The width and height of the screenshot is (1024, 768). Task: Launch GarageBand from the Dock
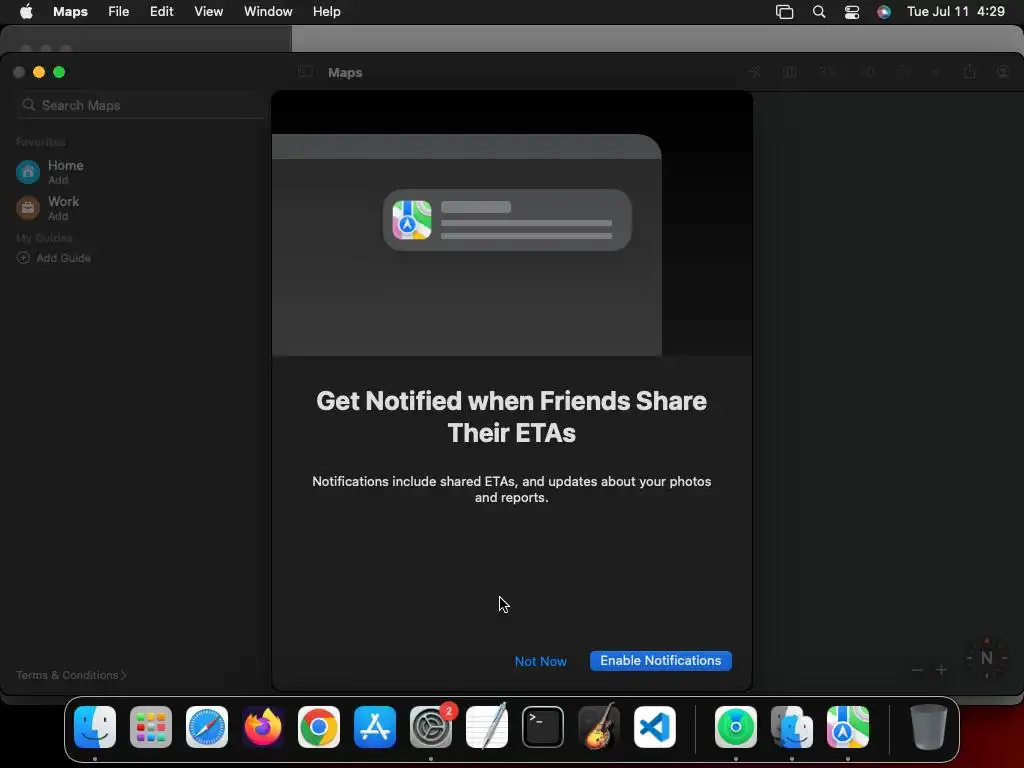click(x=599, y=727)
